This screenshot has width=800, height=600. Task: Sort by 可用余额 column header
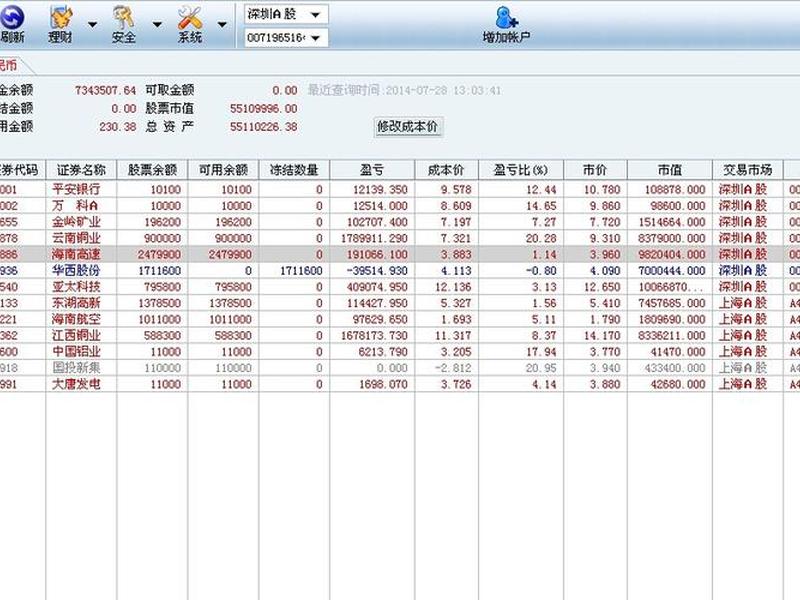click(223, 170)
